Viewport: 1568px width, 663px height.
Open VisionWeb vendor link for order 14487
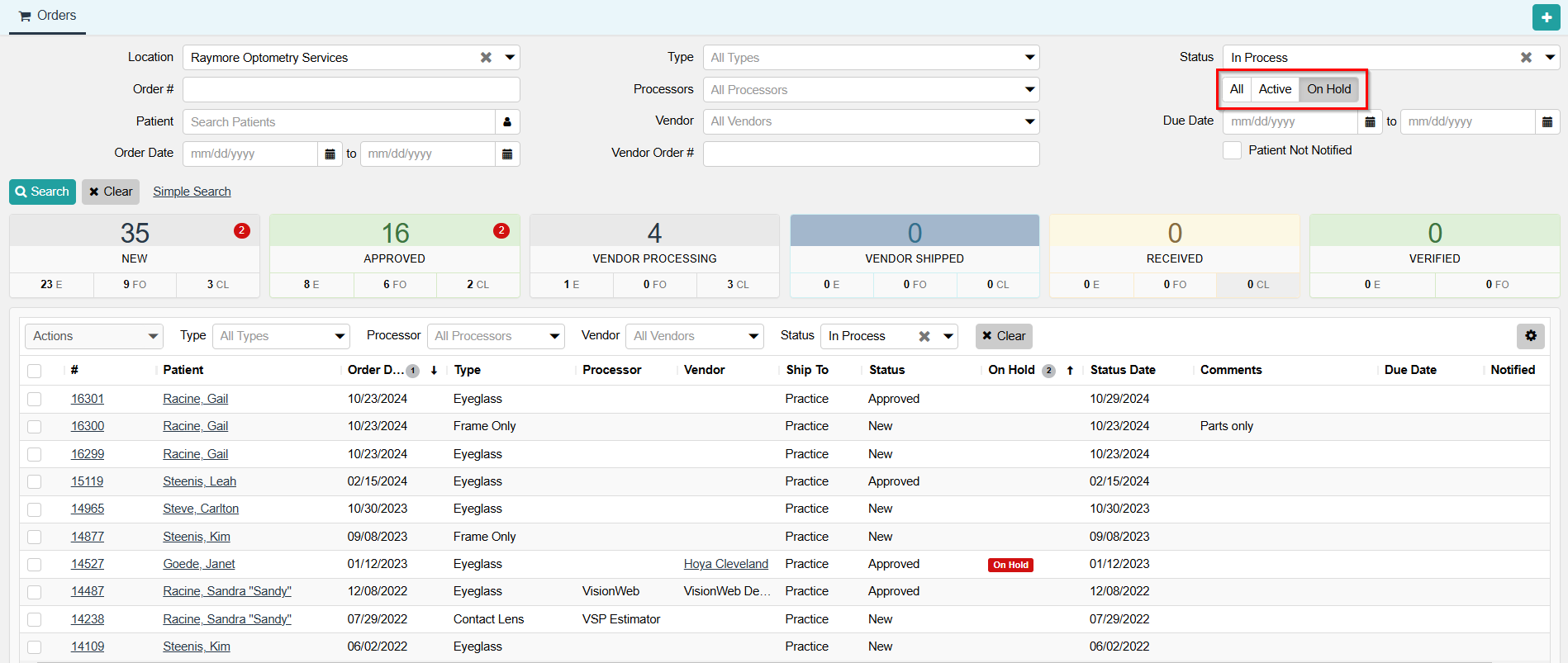[727, 592]
